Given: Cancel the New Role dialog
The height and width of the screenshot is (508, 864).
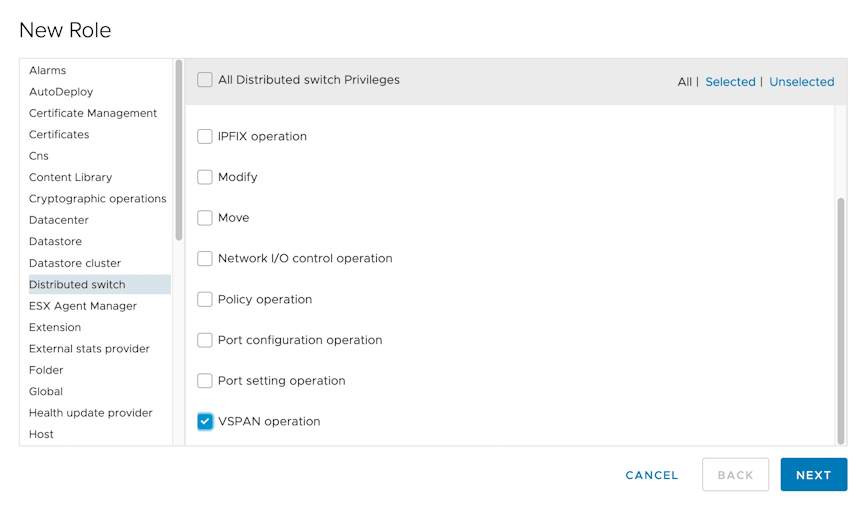Looking at the screenshot, I should [x=651, y=475].
